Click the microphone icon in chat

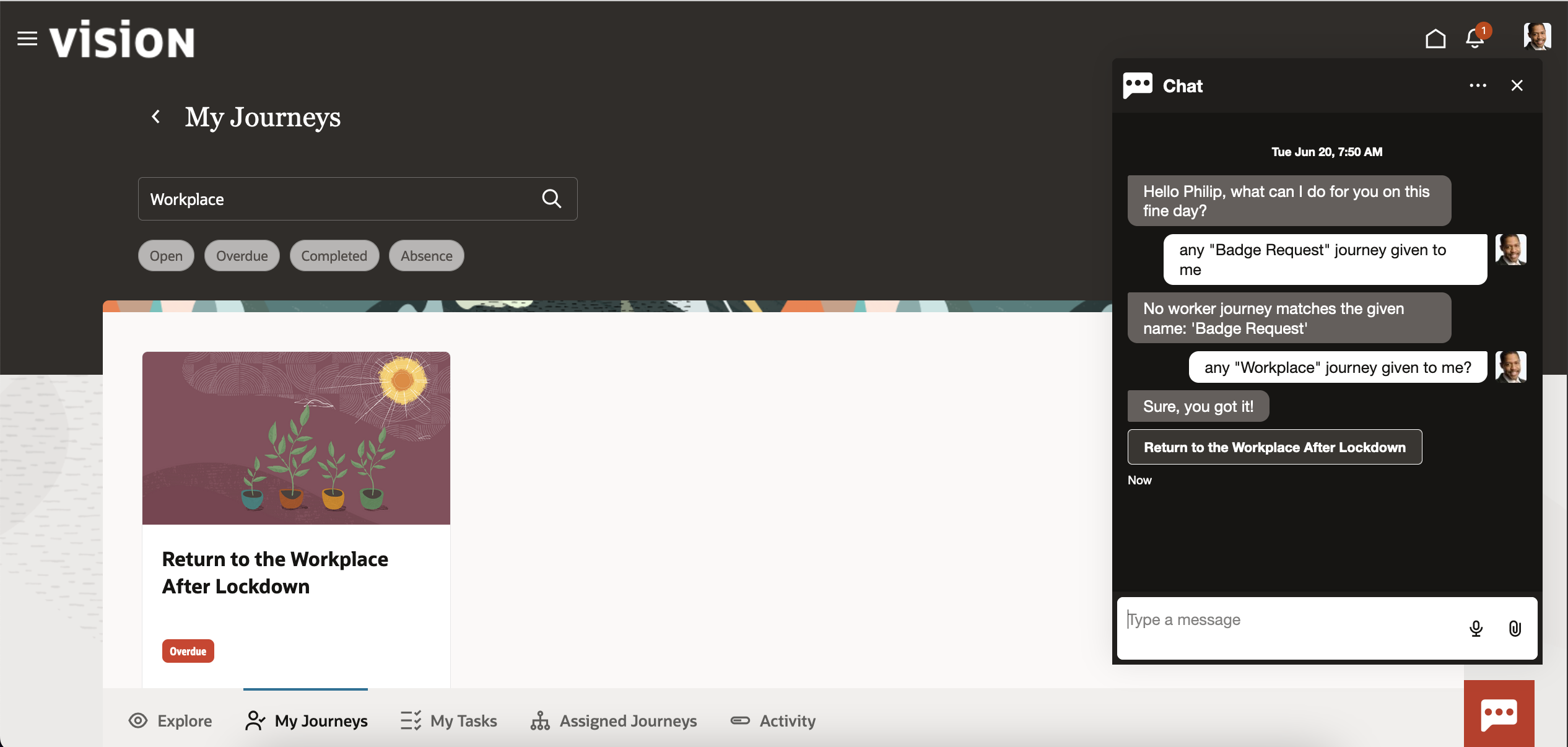coord(1476,629)
